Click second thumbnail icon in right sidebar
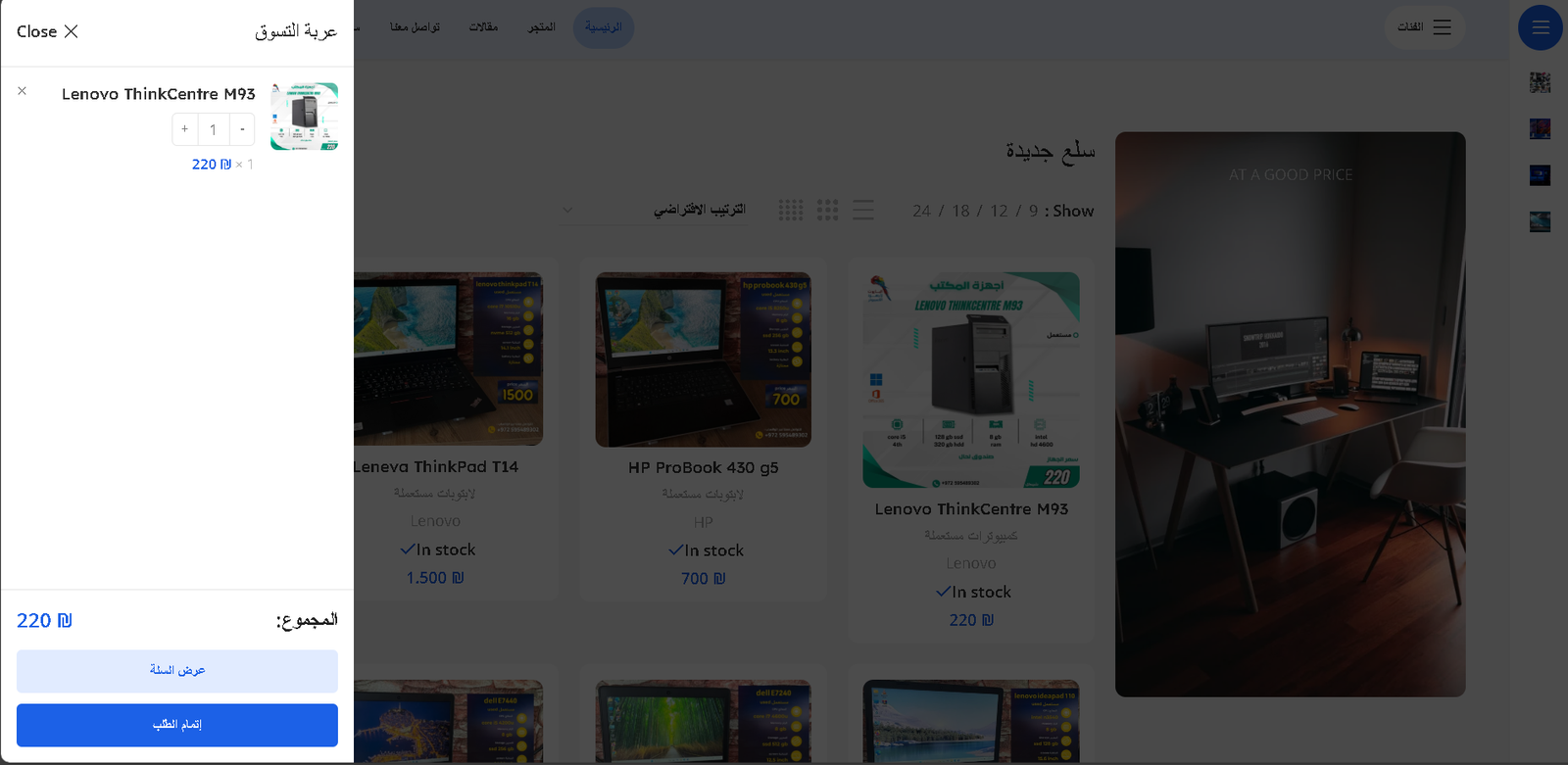This screenshot has height=765, width=1568. [1541, 128]
